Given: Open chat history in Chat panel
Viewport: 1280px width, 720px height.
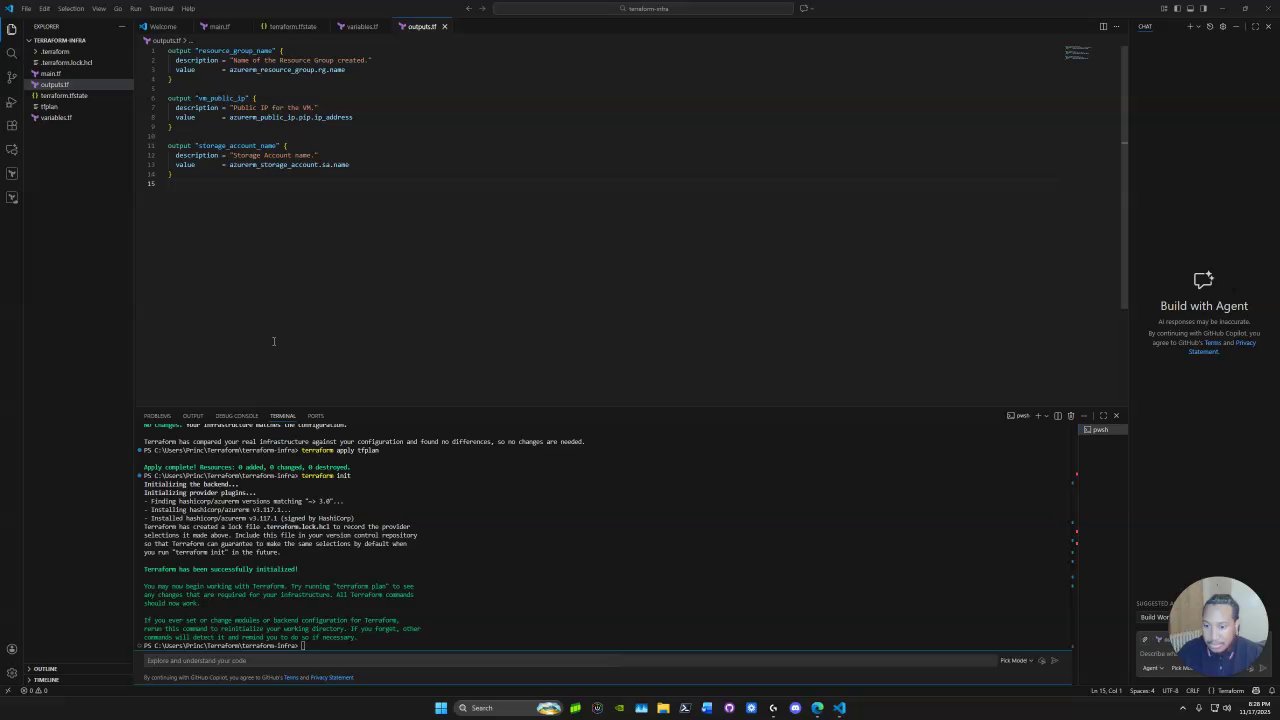Looking at the screenshot, I should pos(1210,27).
